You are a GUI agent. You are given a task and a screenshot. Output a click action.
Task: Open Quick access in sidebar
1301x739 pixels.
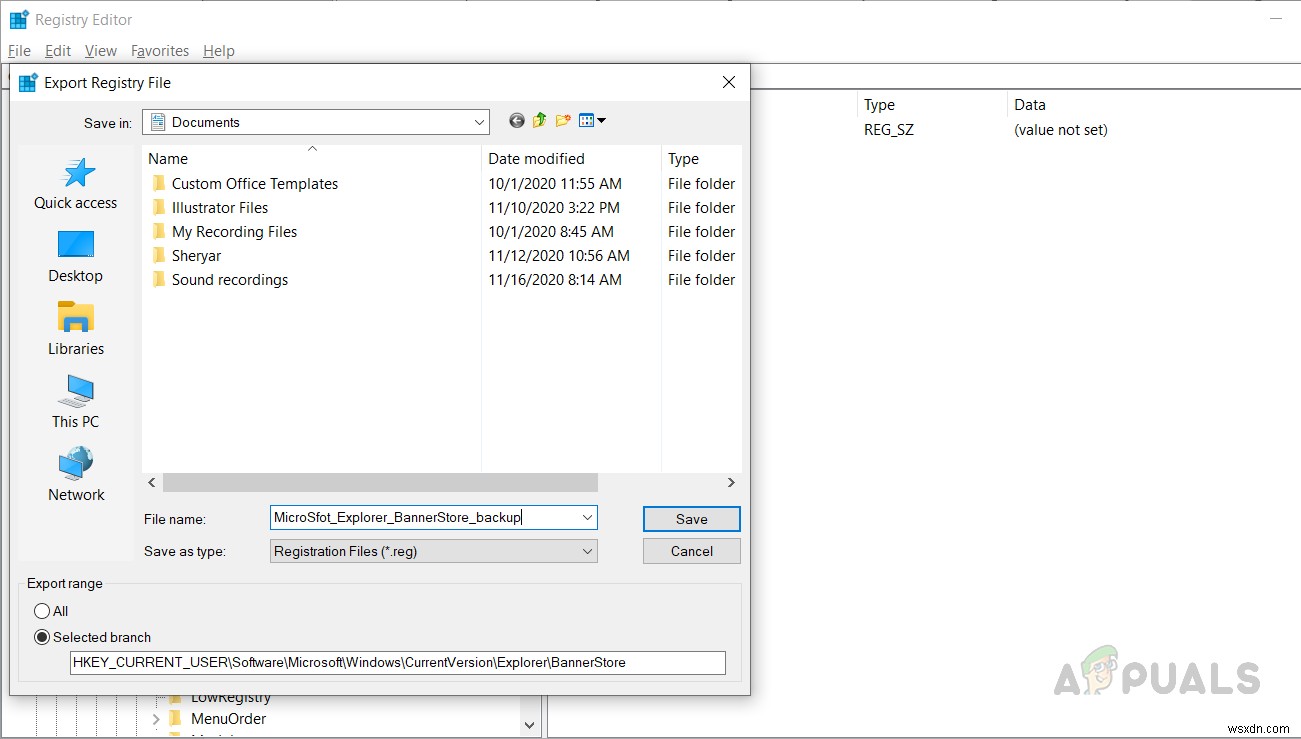[76, 184]
